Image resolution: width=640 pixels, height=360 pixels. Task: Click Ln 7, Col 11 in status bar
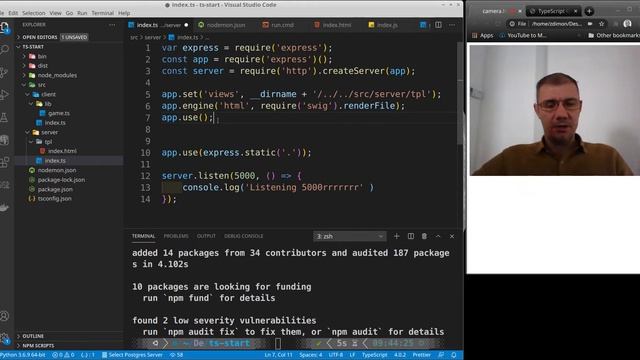coord(278,355)
